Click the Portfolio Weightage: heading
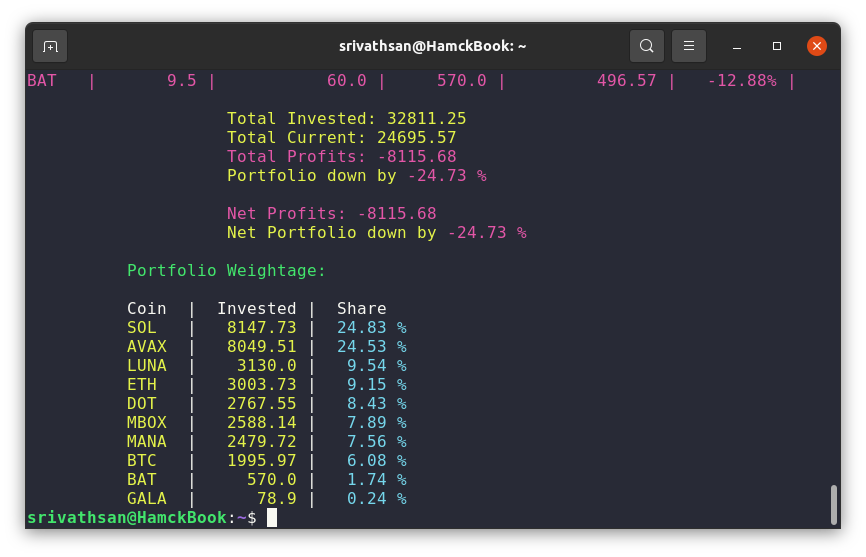The image size is (866, 557). [x=226, y=270]
